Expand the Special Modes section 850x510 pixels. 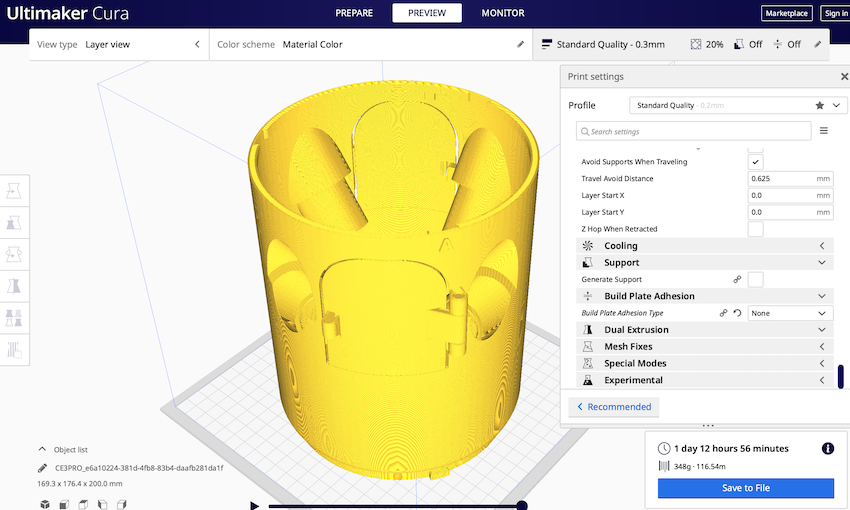704,363
